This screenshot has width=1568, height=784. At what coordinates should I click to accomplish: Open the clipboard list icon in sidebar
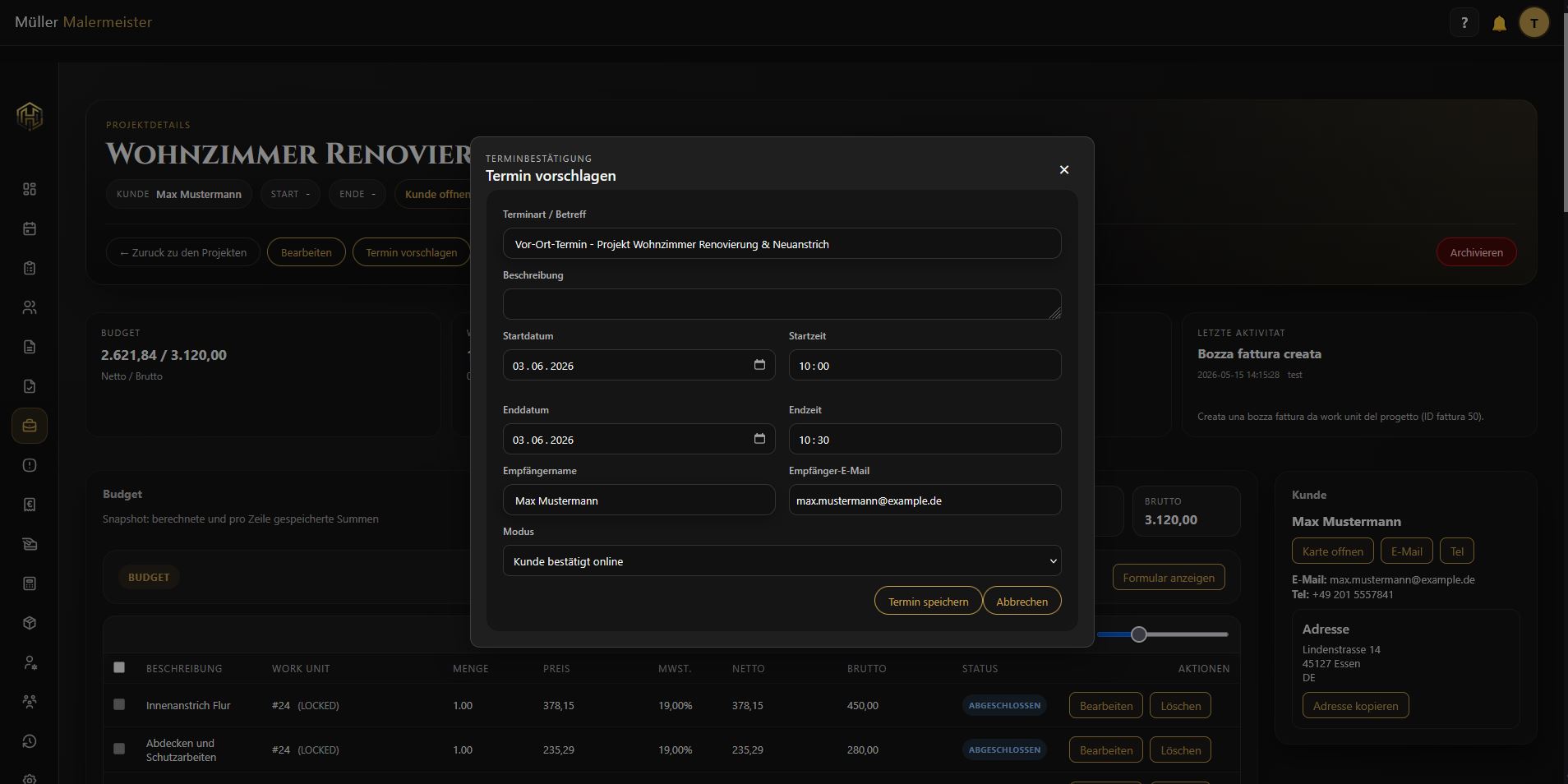(x=30, y=268)
